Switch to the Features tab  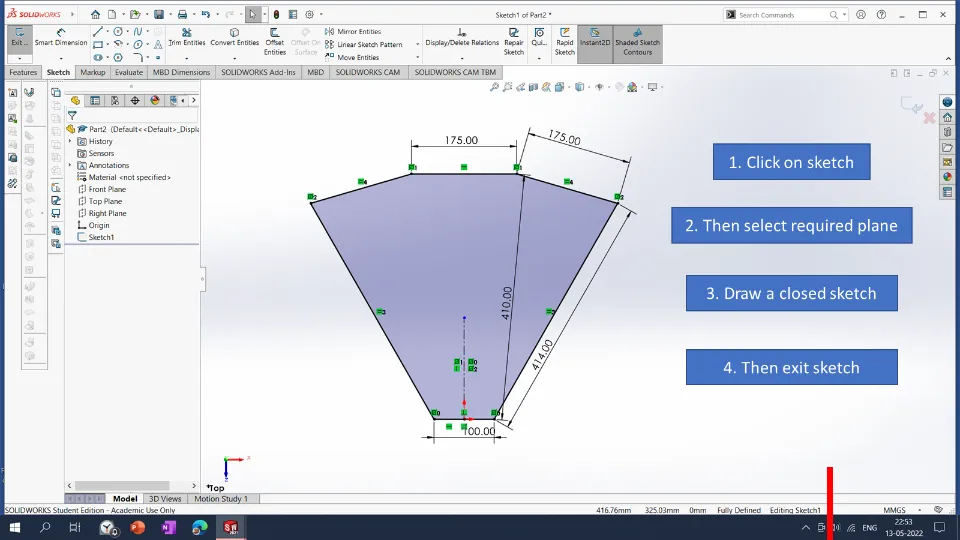(x=23, y=72)
